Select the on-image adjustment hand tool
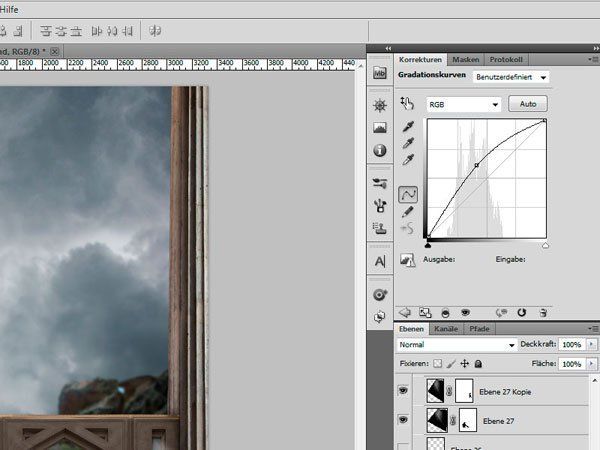Screen dimensions: 600x450 (x=407, y=104)
